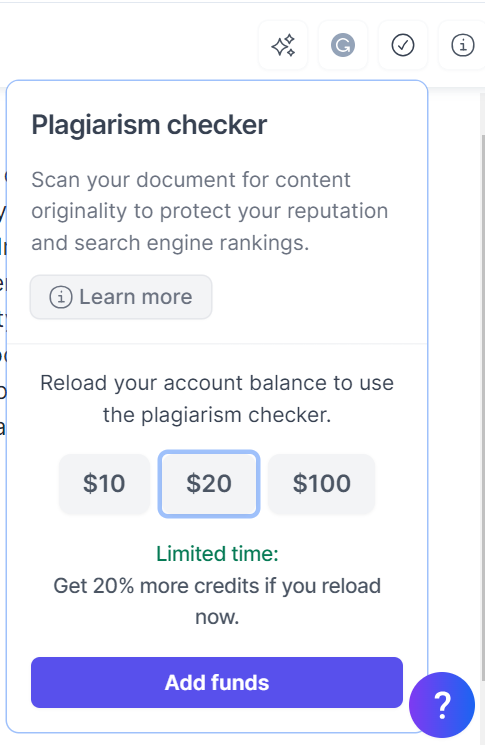Toggle the plagiarism checker checkmark icon
485x745 pixels.
point(403,46)
